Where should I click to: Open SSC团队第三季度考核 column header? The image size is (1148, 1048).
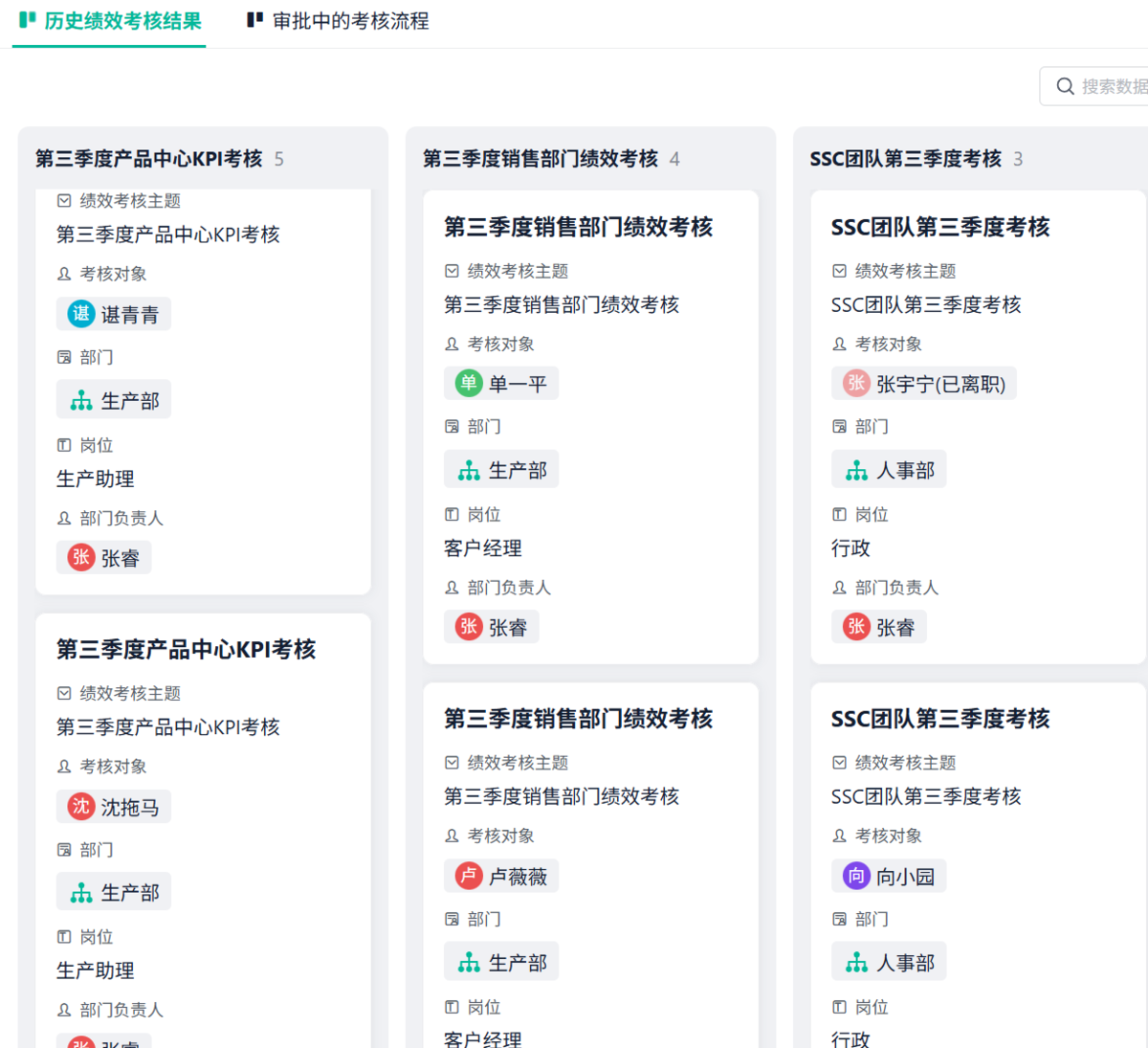[x=905, y=159]
